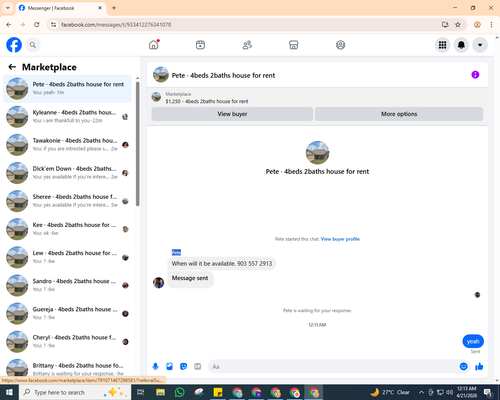
Task: Open the Friends icon in top navigation
Action: [247, 45]
